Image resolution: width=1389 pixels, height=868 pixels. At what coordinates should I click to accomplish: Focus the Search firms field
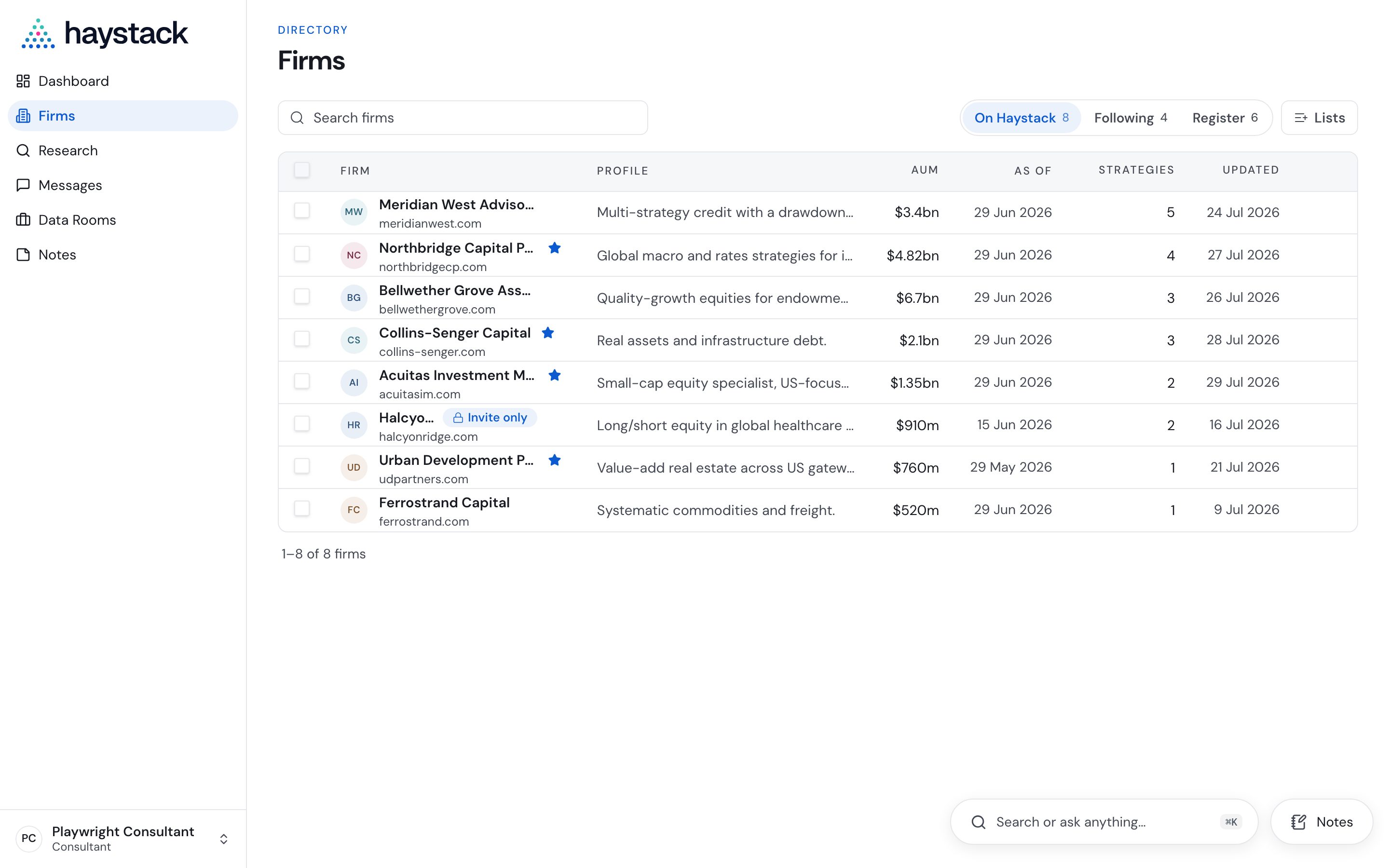click(463, 118)
